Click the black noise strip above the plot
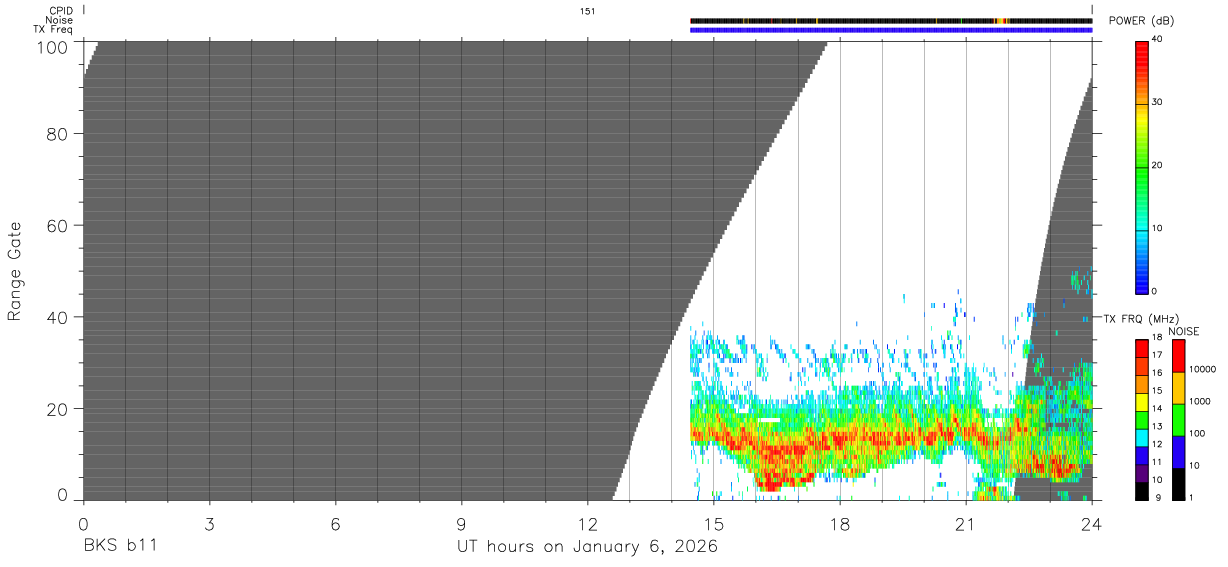1228x567 pixels. (x=891, y=20)
